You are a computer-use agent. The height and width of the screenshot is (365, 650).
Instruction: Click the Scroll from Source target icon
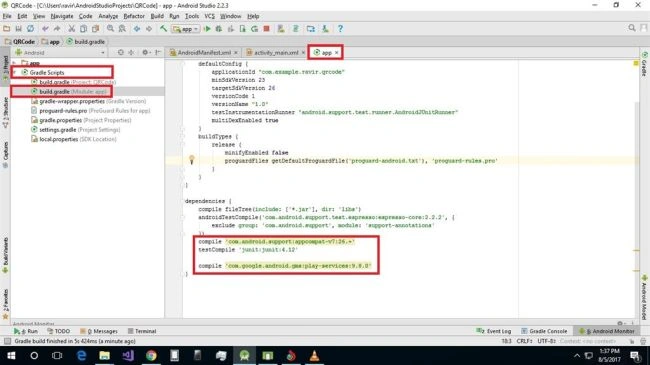[121, 53]
